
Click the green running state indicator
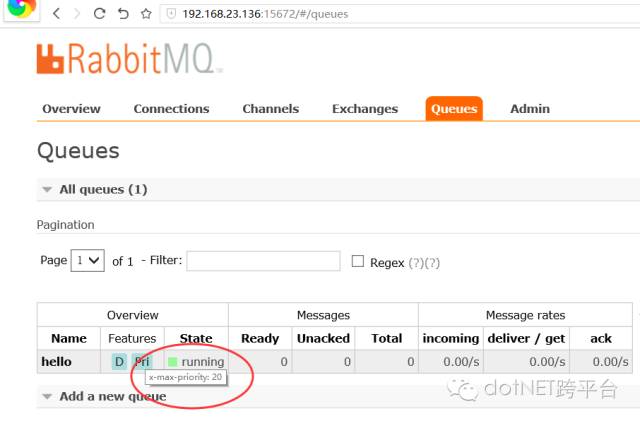[173, 362]
